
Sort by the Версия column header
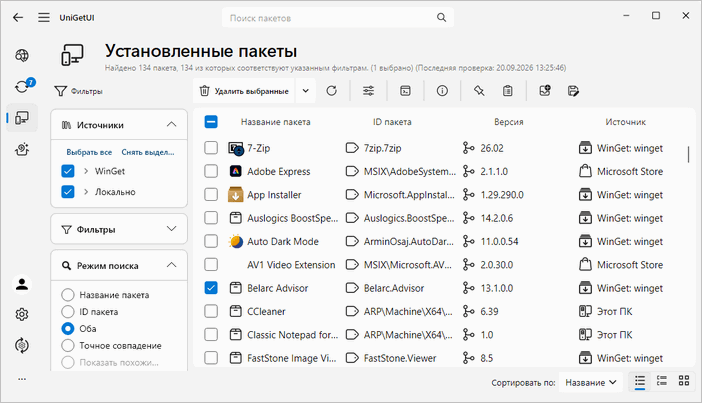[x=509, y=122]
